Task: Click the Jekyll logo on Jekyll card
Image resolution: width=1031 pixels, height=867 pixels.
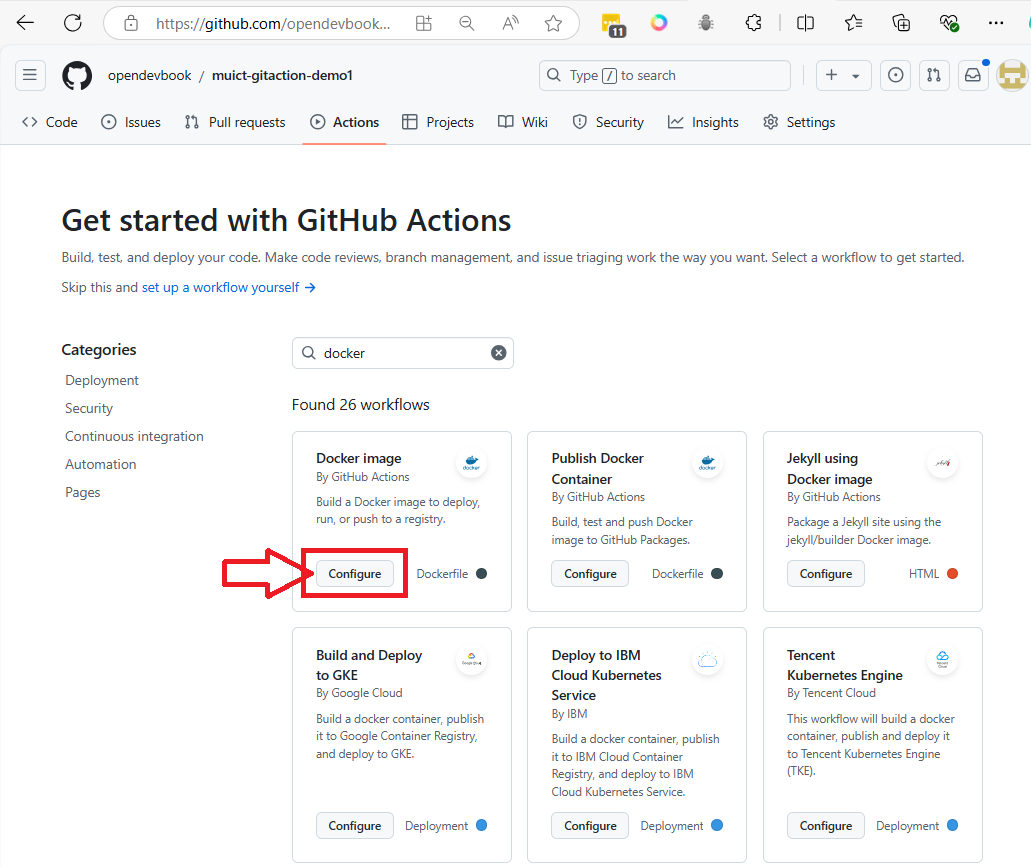Action: click(x=943, y=463)
